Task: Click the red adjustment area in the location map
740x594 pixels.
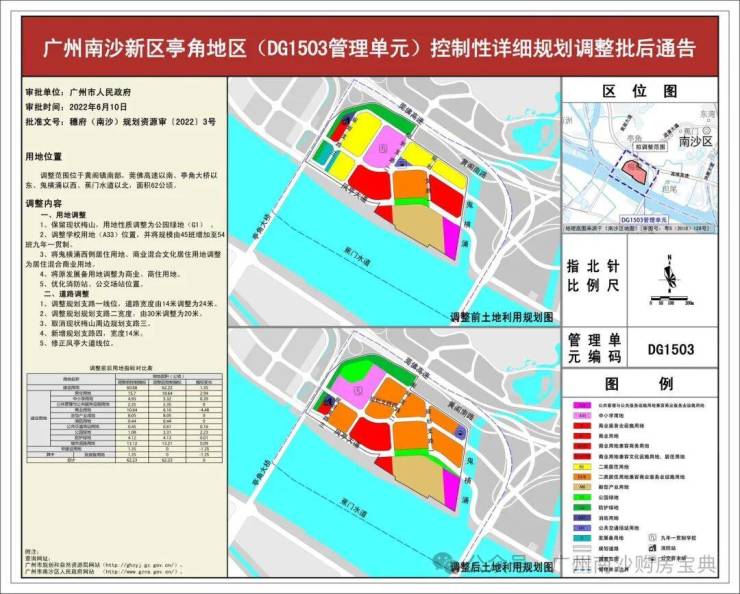Action: [x=634, y=172]
